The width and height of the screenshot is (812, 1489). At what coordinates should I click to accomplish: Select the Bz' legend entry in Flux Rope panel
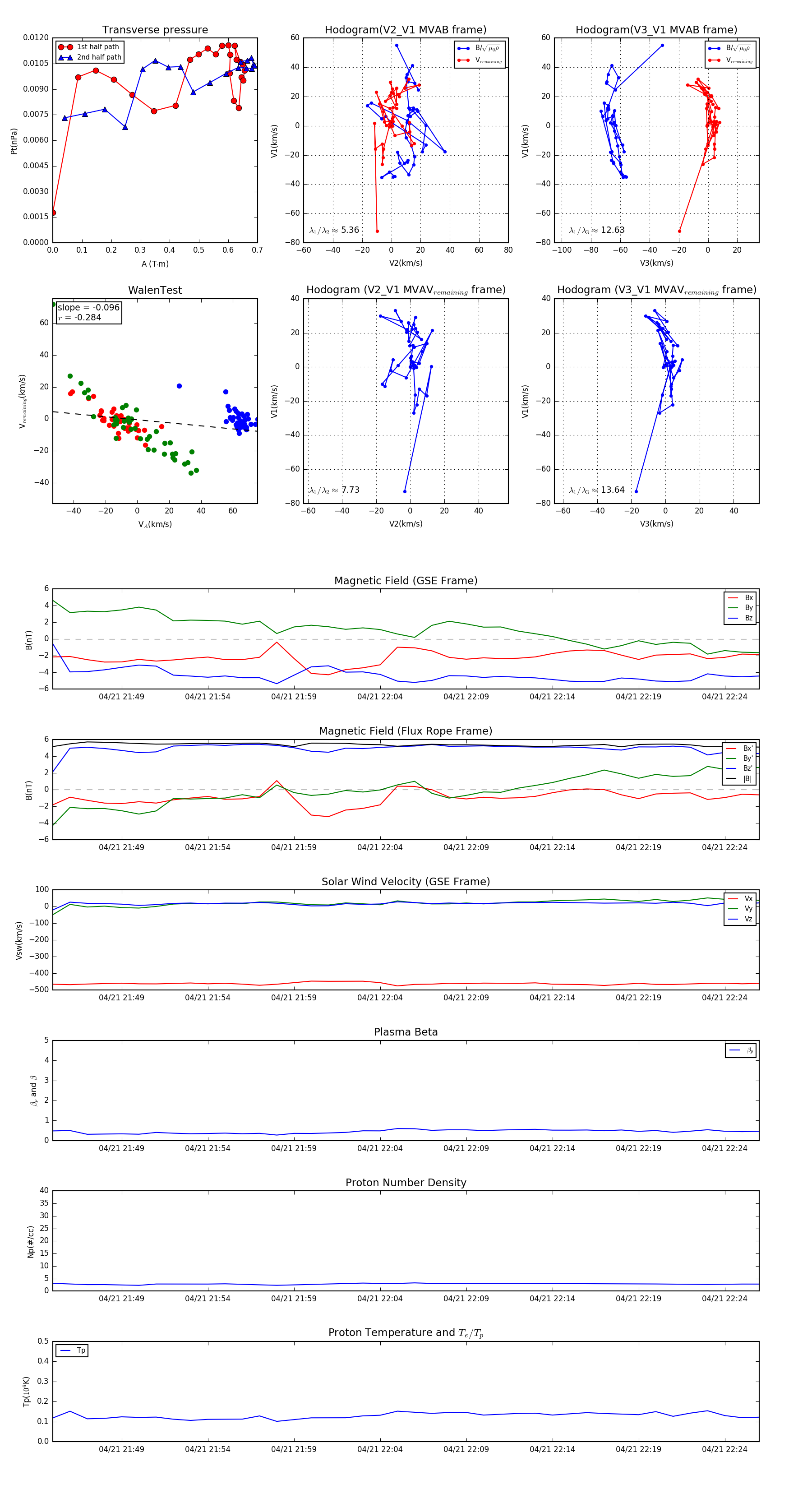[740, 768]
